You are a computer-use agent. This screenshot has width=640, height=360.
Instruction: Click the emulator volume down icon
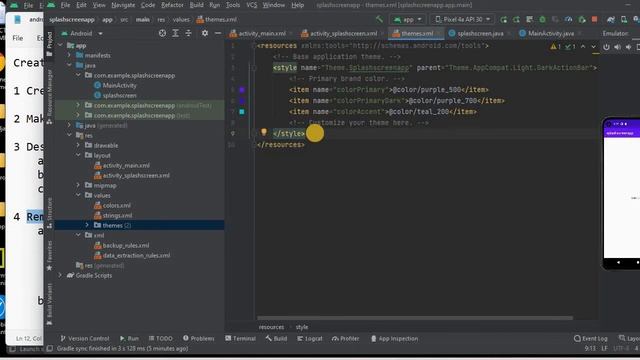pos(628,47)
